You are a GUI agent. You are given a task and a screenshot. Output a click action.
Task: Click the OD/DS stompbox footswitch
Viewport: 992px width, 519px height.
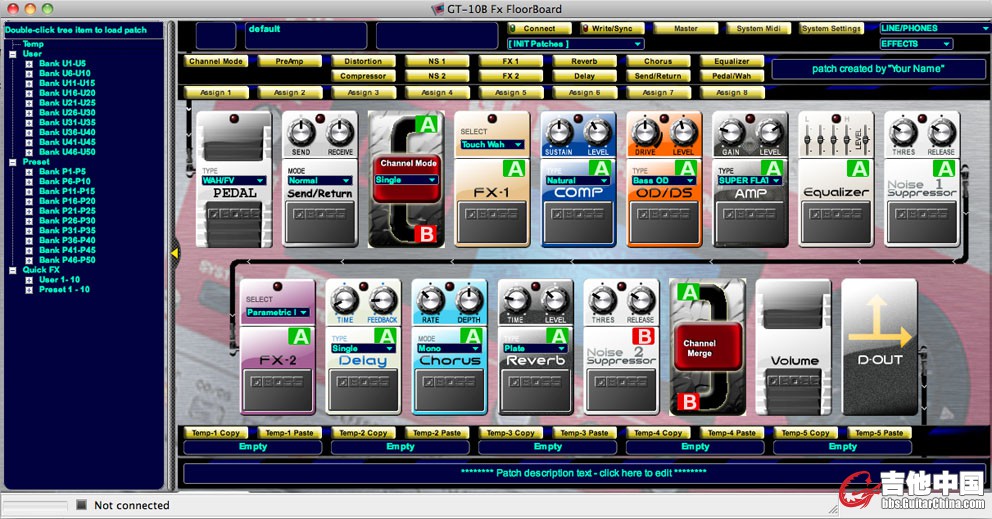pyautogui.click(x=664, y=223)
